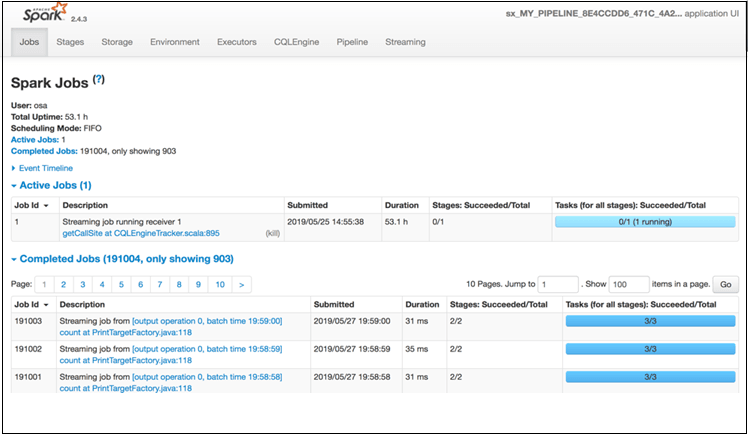Kill the active streaming job 1
748x436 pixels.
coord(273,233)
